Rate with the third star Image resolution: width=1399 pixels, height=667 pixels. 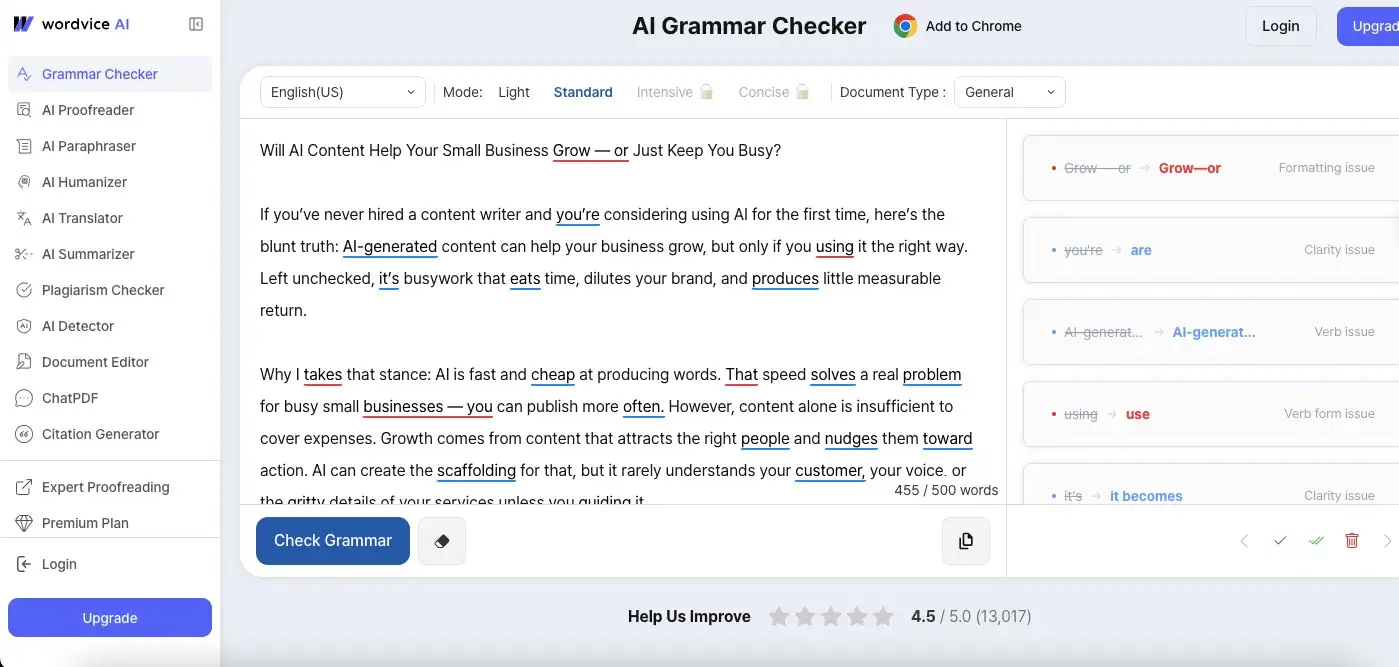point(831,617)
